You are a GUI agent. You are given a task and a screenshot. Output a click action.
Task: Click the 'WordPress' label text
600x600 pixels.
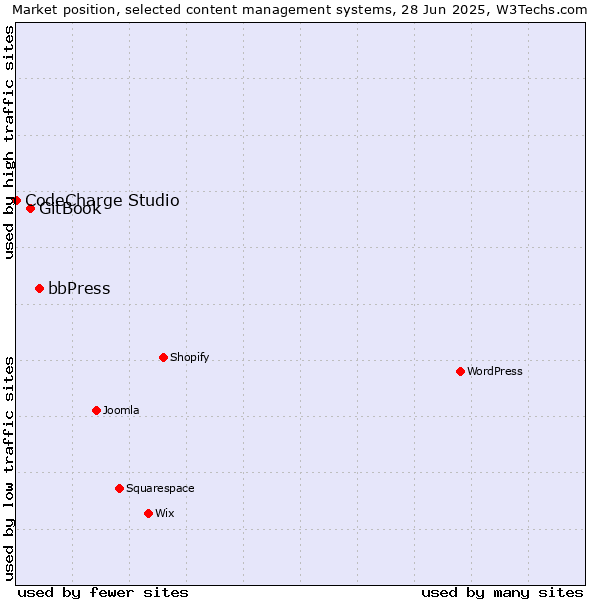pyautogui.click(x=494, y=371)
